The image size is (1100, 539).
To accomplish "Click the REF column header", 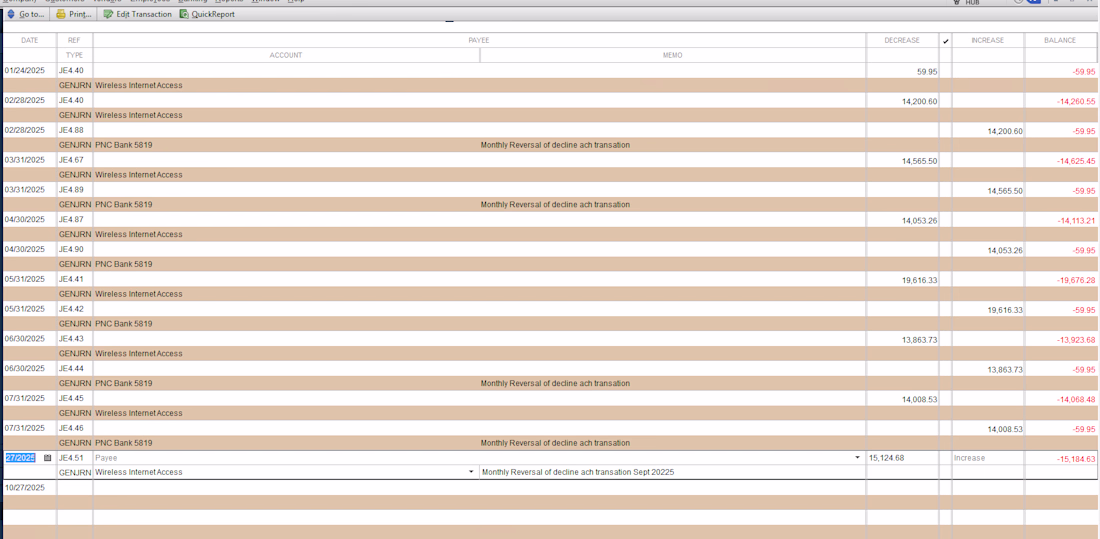I will click(74, 41).
